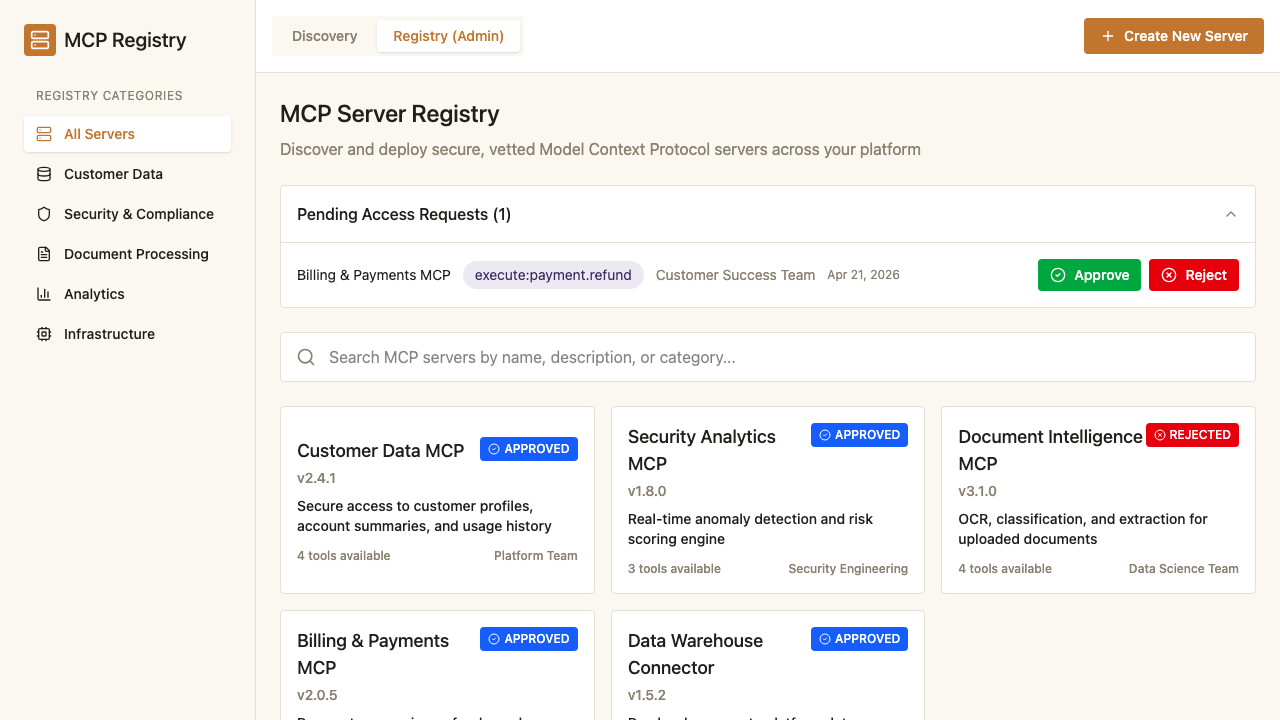Open Security & Compliance category
This screenshot has height=720, width=1280.
[127, 214]
